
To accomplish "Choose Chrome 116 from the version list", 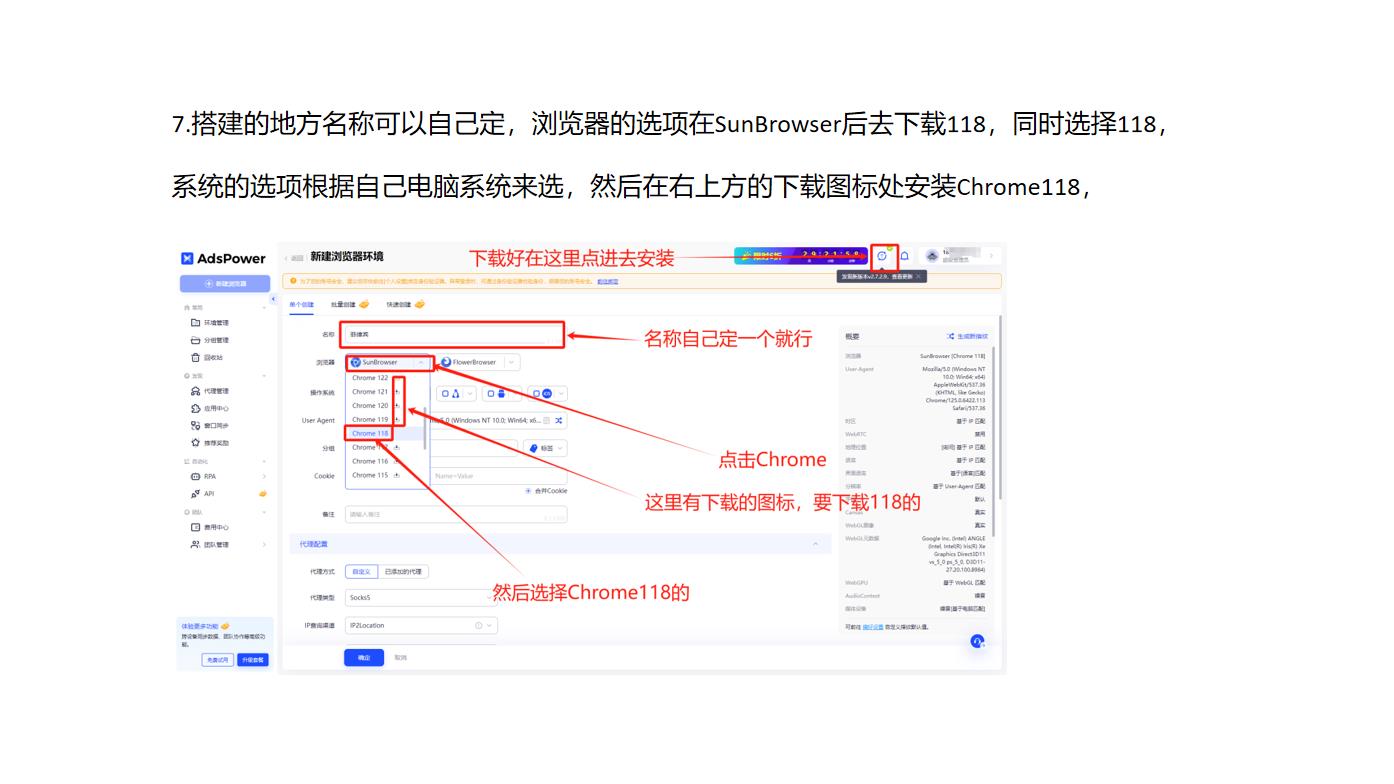I will tap(370, 461).
